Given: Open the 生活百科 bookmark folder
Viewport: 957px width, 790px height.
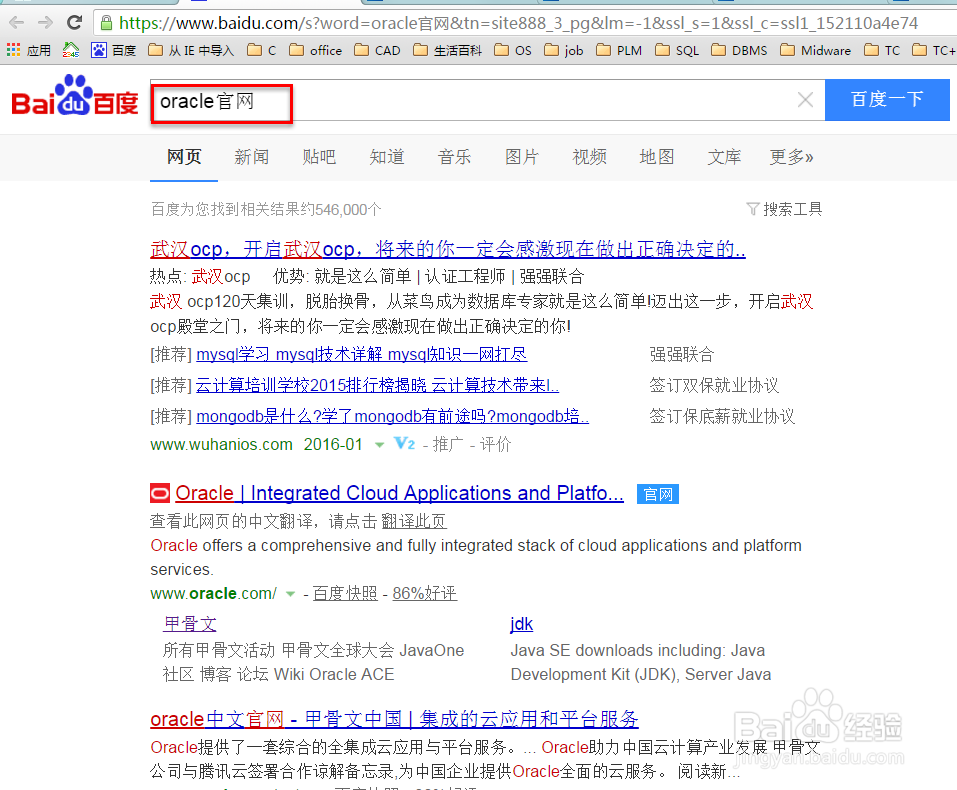Looking at the screenshot, I should pyautogui.click(x=447, y=50).
